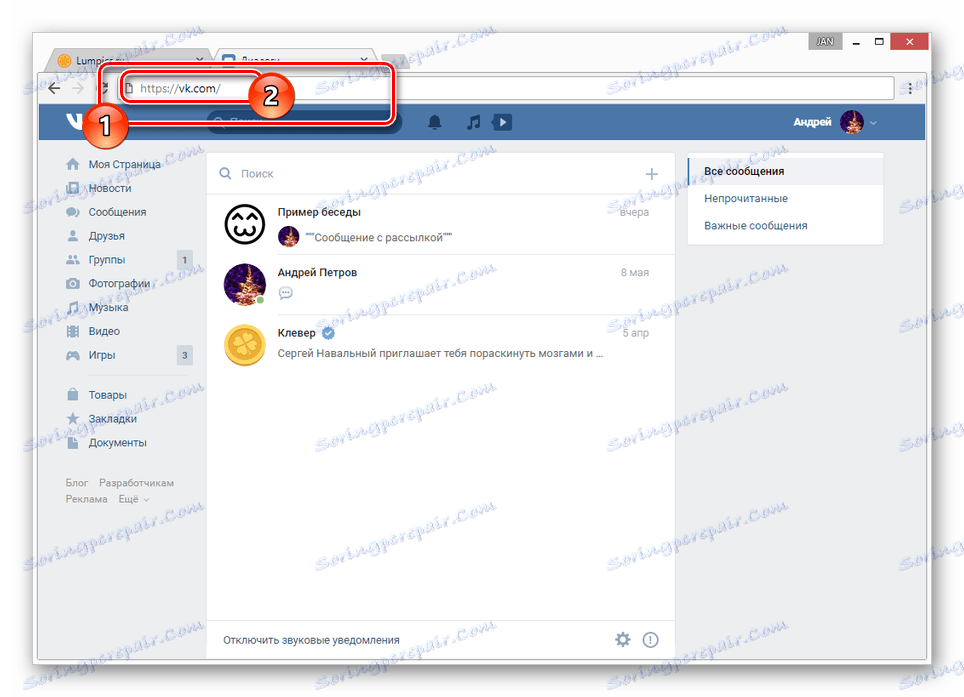Screen dimensions: 964x697
Task: Close the Диалоги browser tab
Action: point(364,60)
